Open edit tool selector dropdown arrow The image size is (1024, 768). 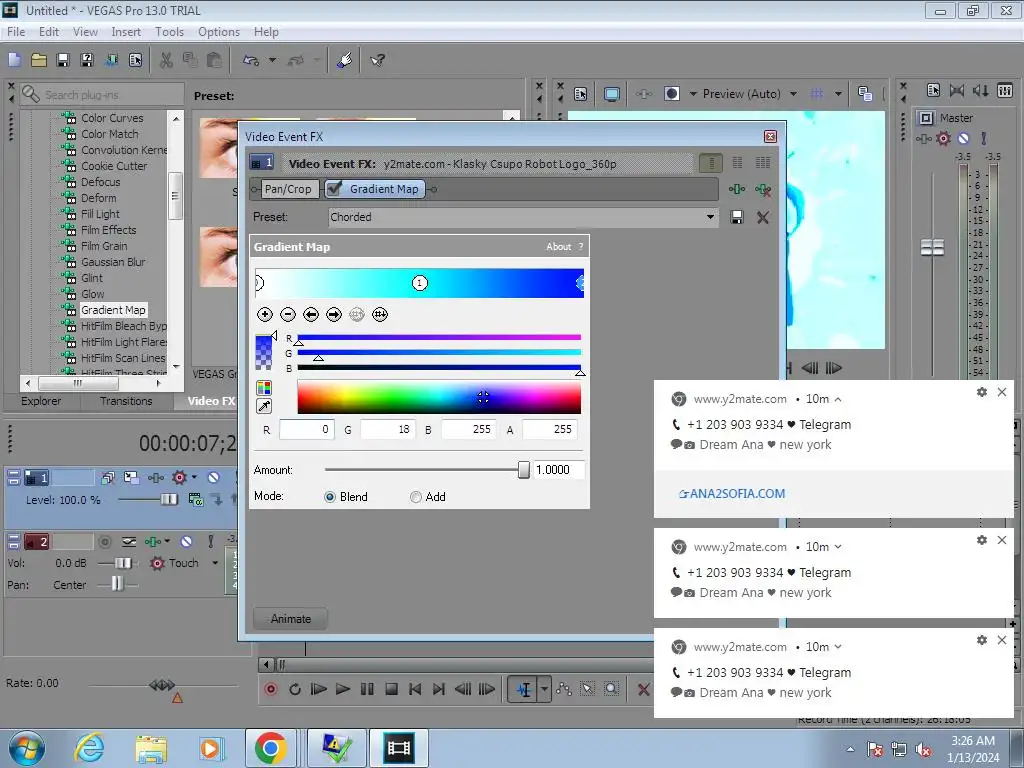point(544,689)
